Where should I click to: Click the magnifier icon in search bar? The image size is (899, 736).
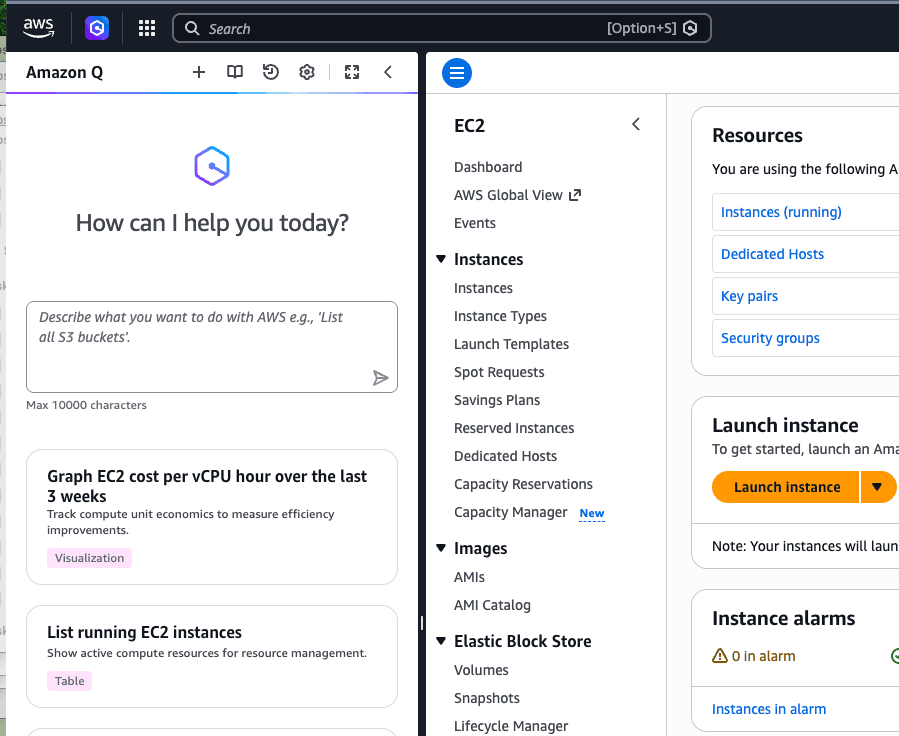pyautogui.click(x=192, y=29)
